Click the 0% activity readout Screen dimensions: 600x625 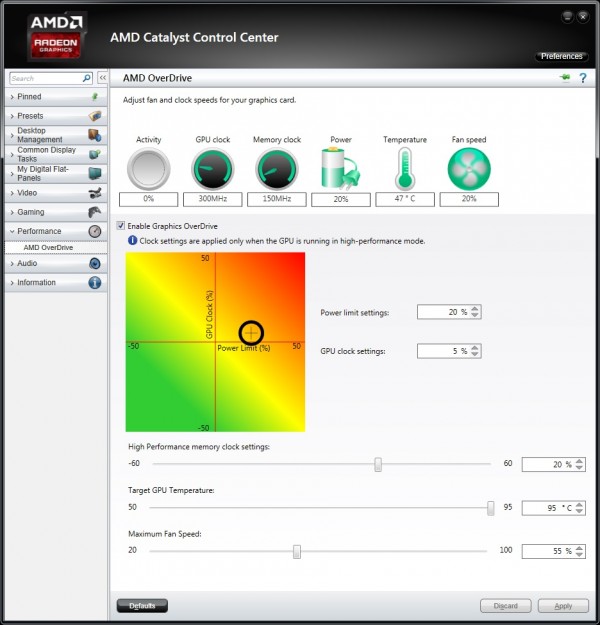pos(149,199)
